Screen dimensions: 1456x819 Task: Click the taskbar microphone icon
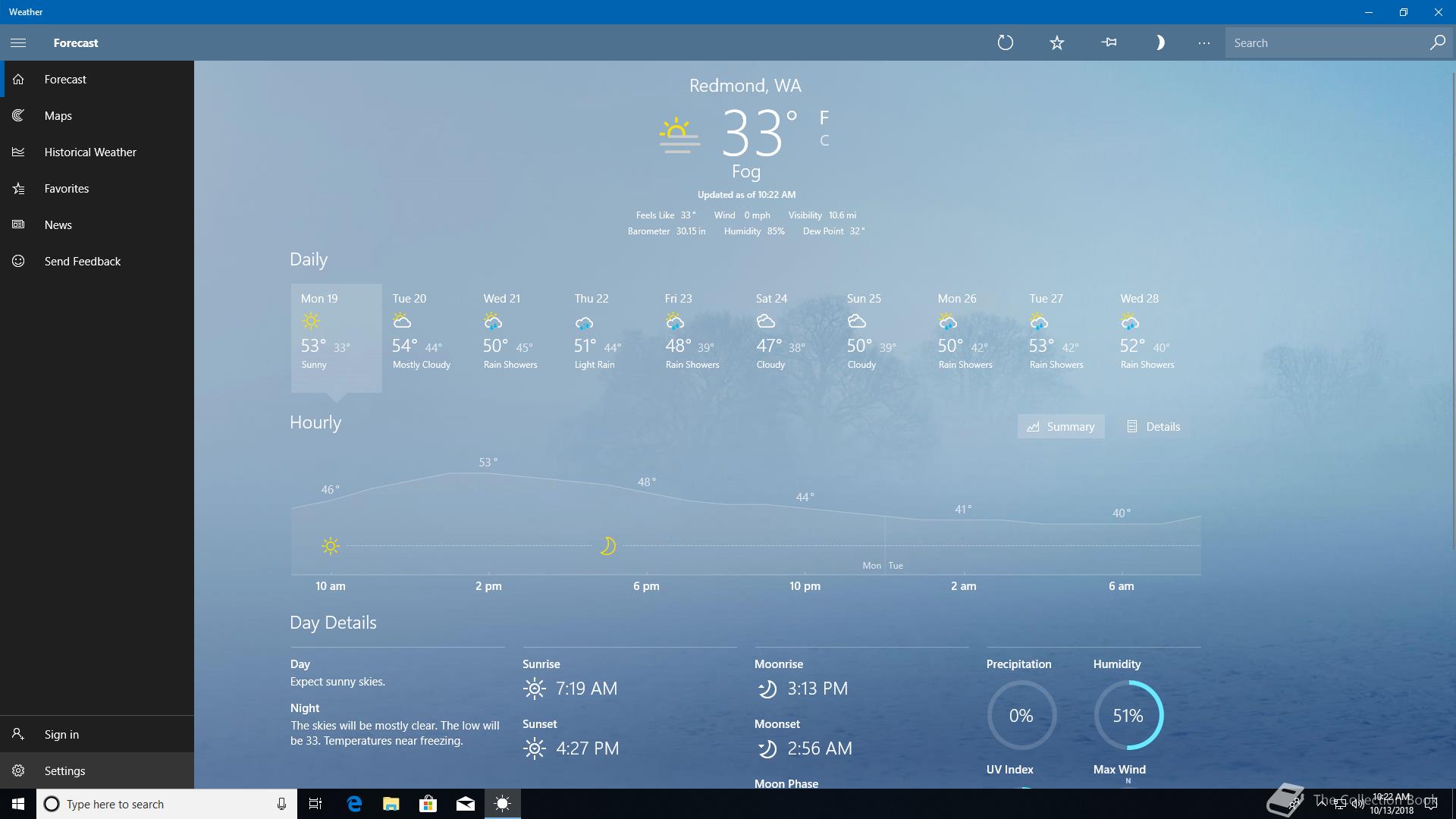pyautogui.click(x=281, y=804)
